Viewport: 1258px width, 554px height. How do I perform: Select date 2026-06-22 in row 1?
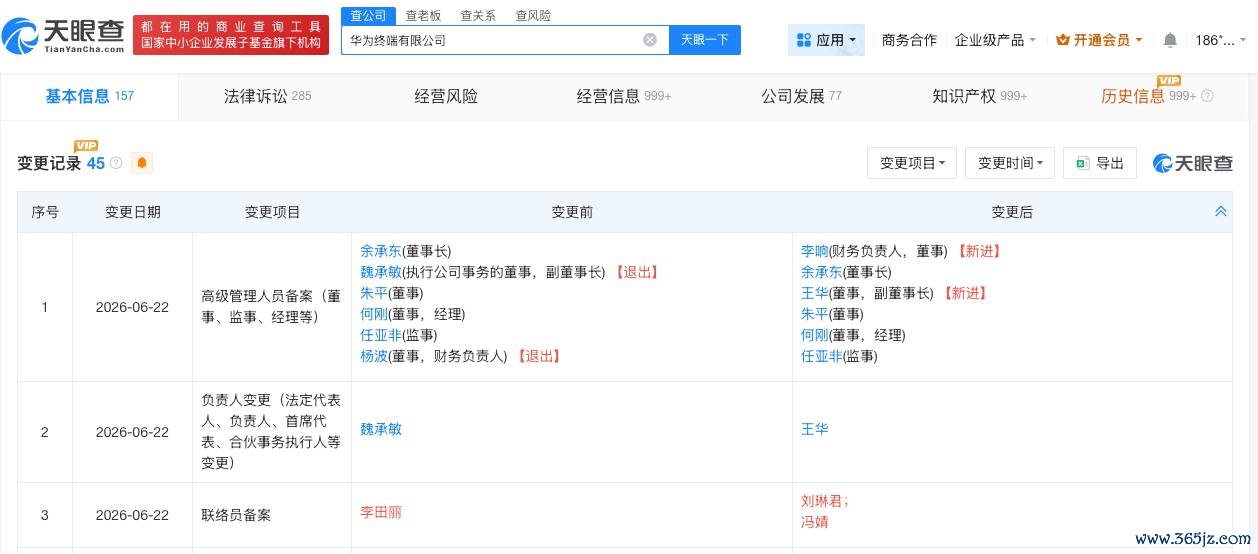pos(132,307)
